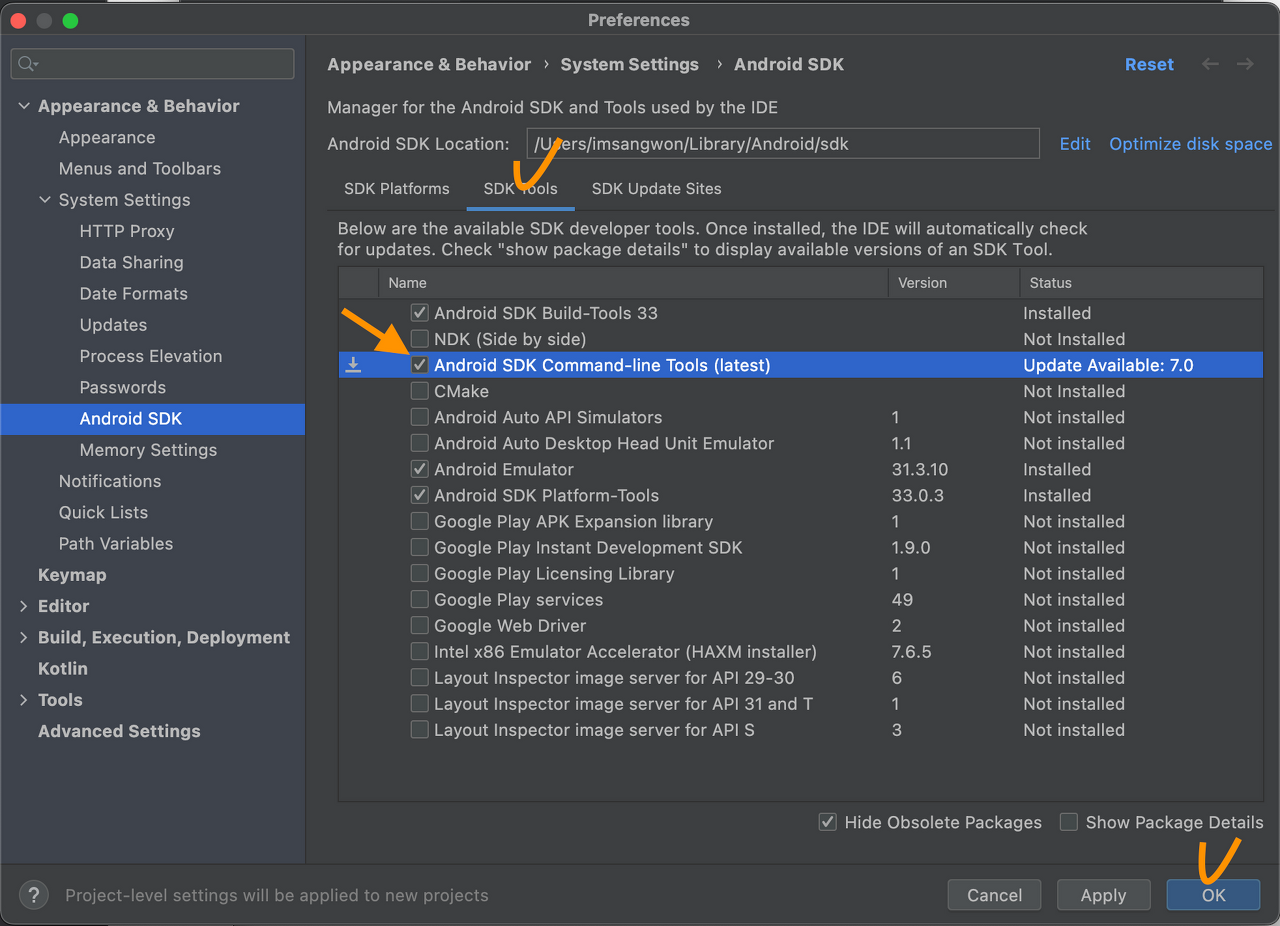Click the Version column header
Viewport: 1280px width, 926px height.
click(954, 283)
